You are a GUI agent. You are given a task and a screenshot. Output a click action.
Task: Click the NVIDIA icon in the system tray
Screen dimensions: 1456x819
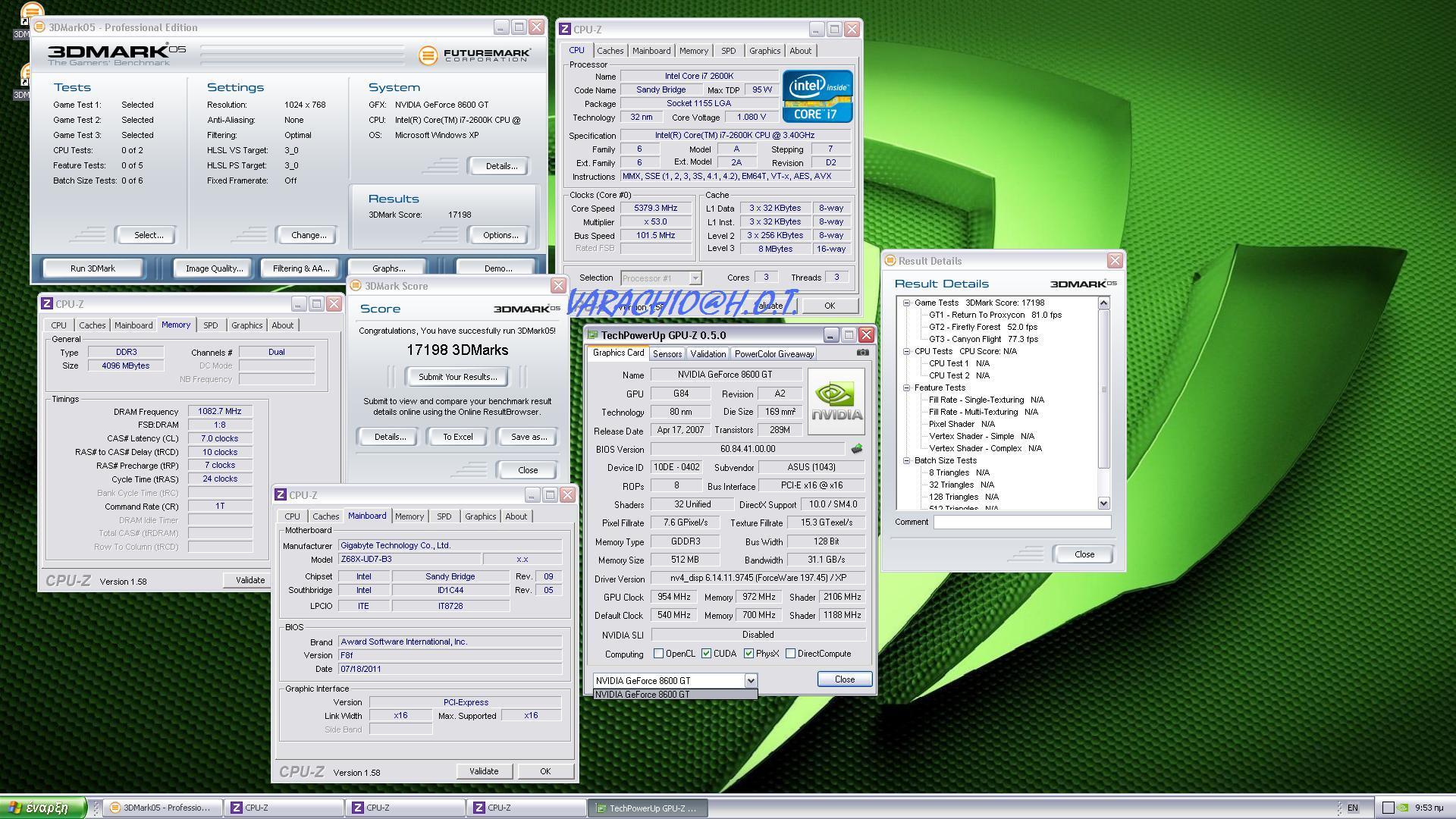1403,808
